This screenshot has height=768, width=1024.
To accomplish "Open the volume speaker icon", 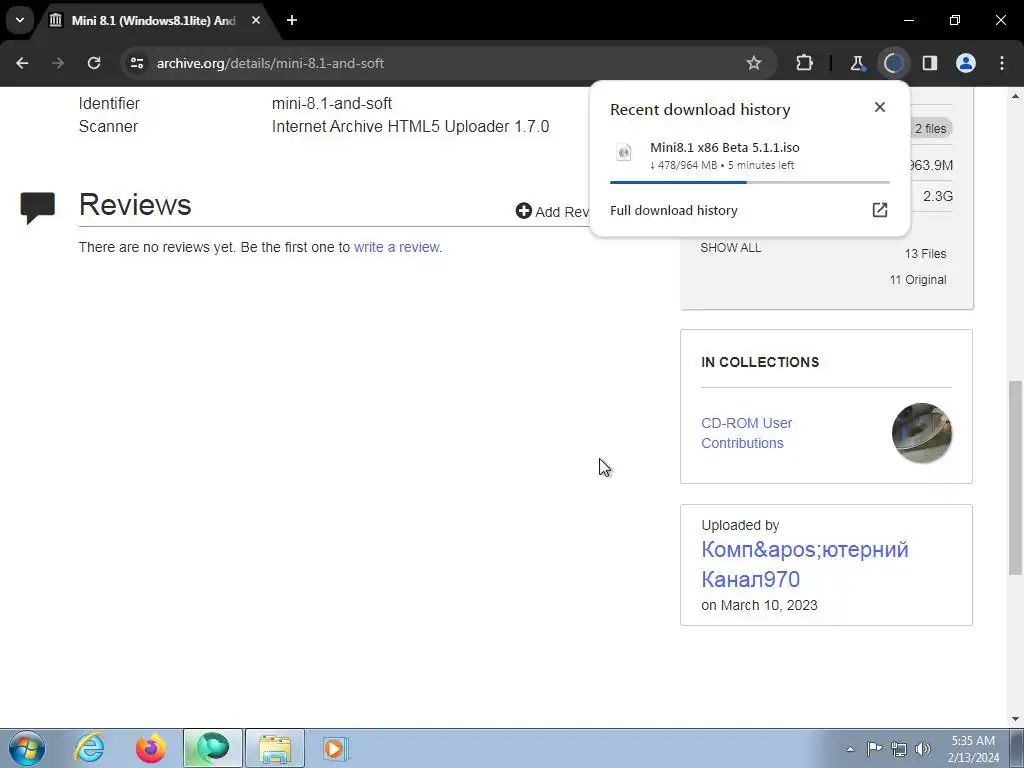I will pyautogui.click(x=923, y=749).
